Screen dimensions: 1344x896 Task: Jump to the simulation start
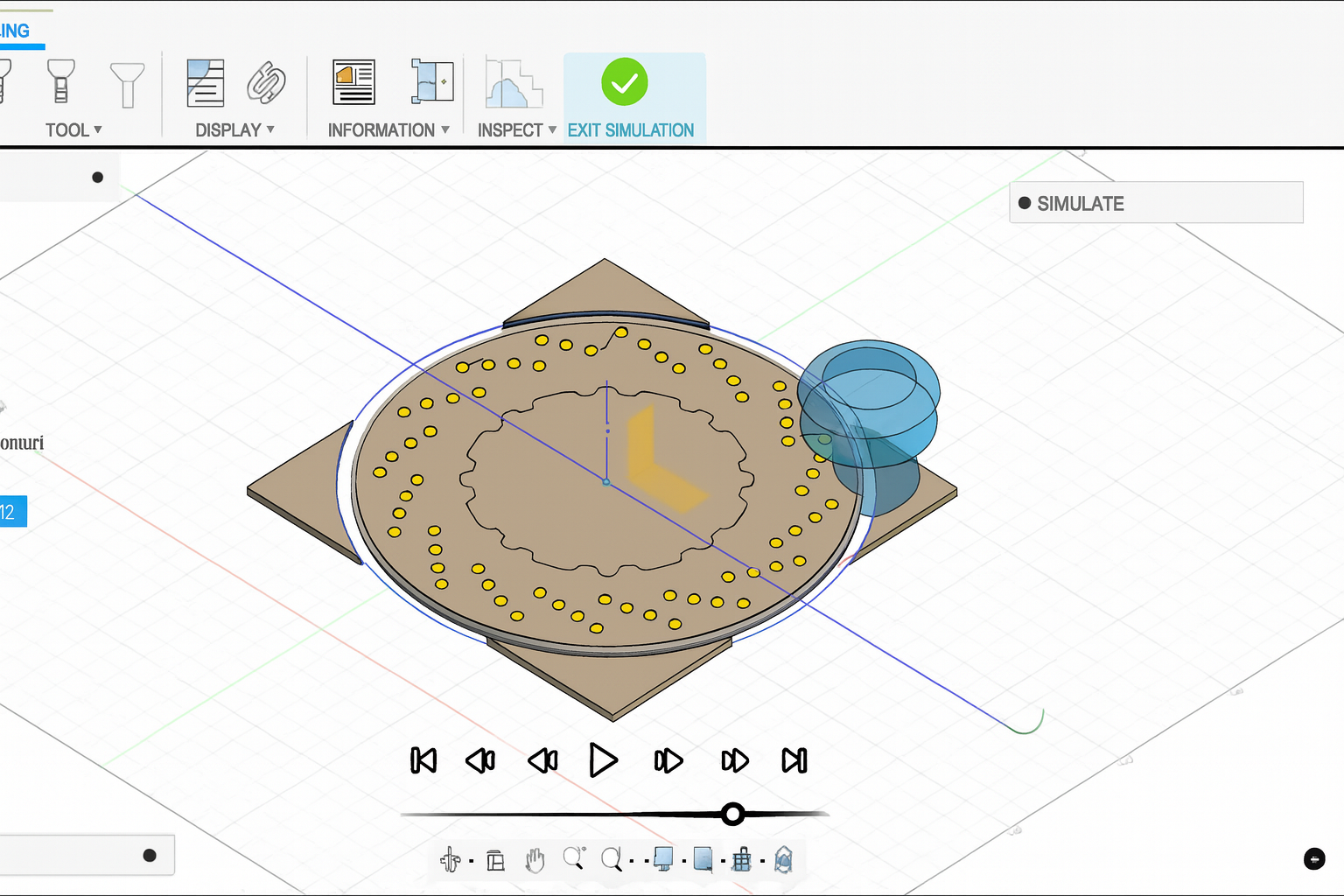(x=423, y=760)
